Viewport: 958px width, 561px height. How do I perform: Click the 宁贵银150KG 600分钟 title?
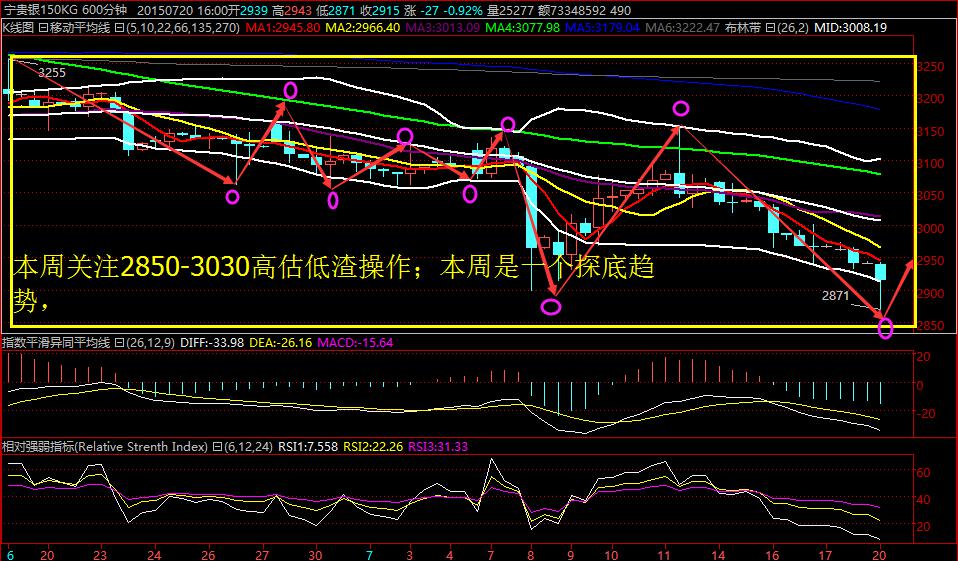65,10
